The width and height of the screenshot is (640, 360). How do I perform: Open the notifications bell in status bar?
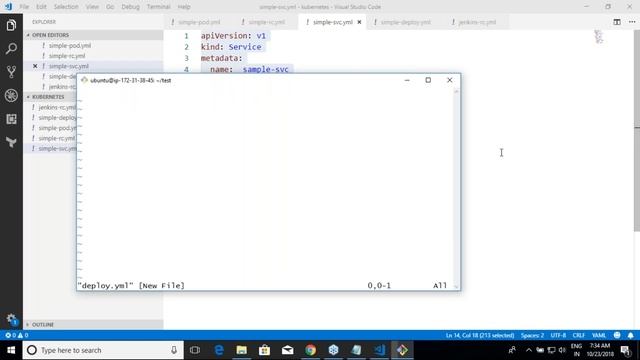[x=631, y=335]
